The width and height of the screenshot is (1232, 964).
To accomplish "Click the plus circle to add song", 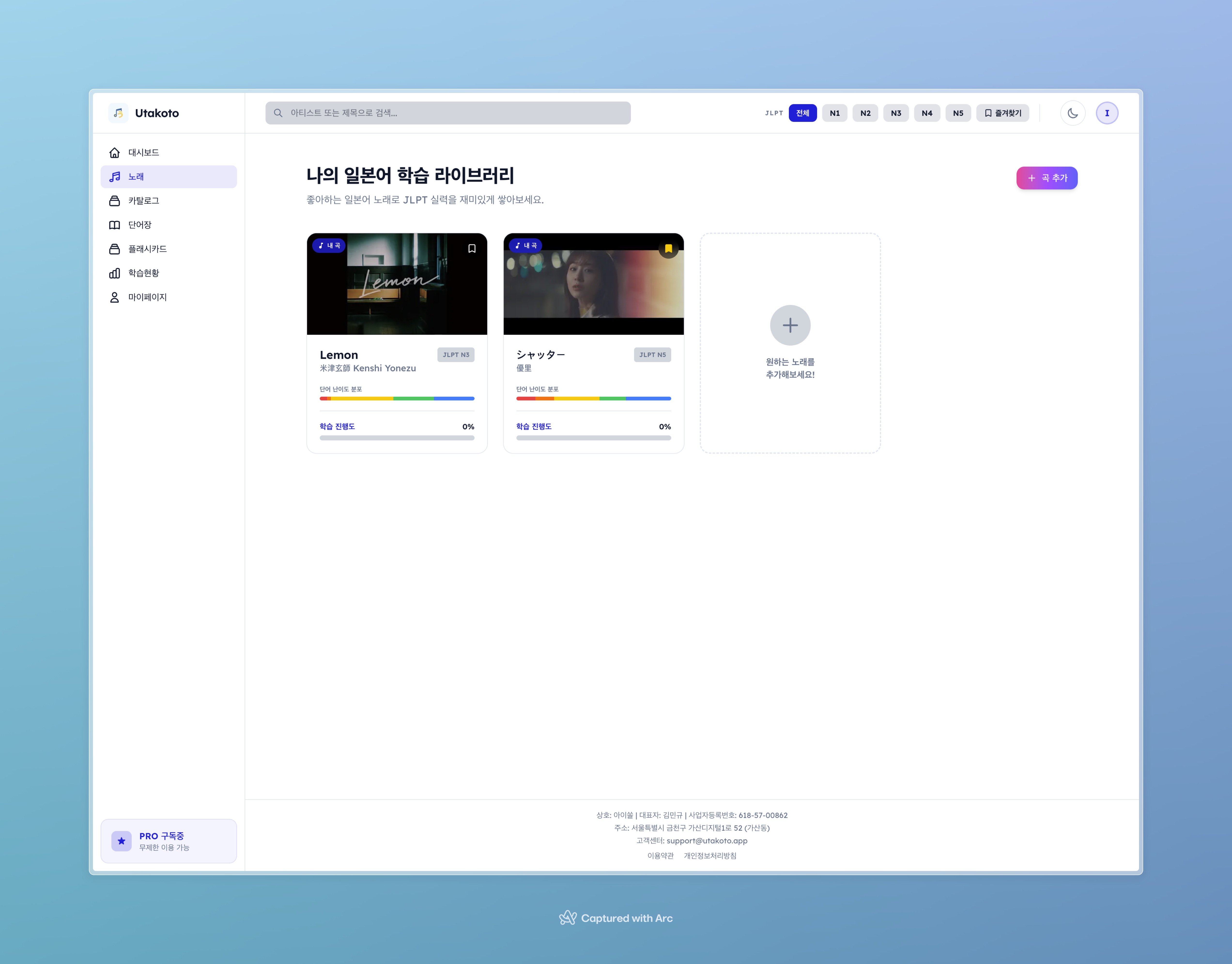I will click(790, 325).
